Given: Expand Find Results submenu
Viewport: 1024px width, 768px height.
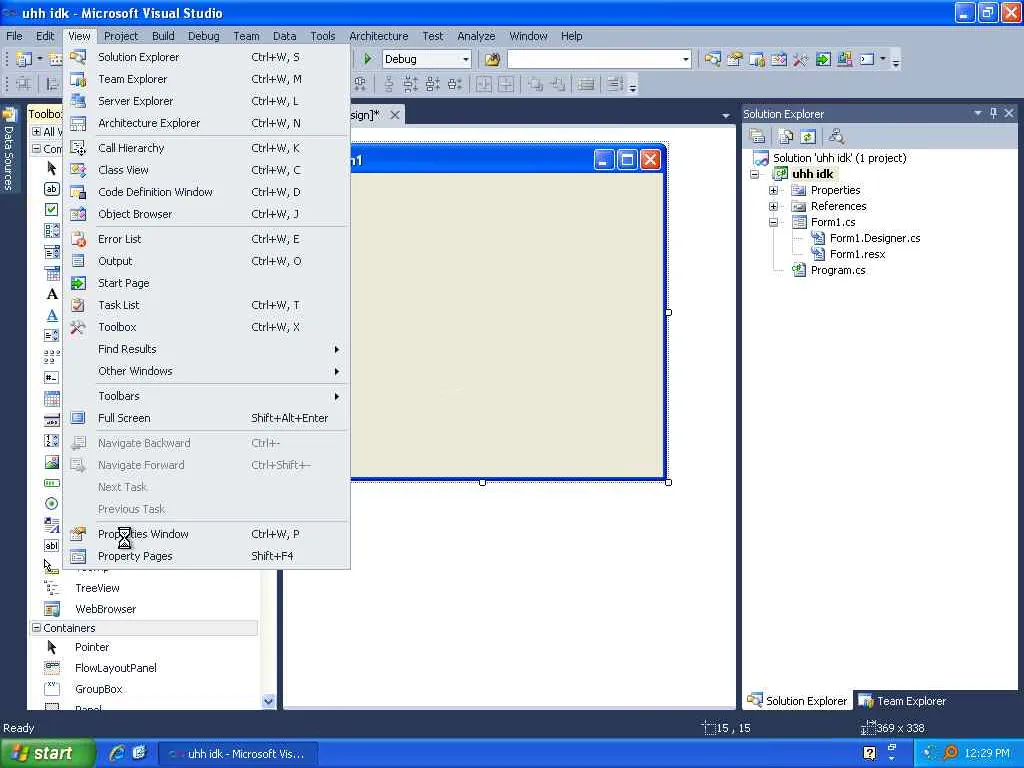Looking at the screenshot, I should pos(206,349).
